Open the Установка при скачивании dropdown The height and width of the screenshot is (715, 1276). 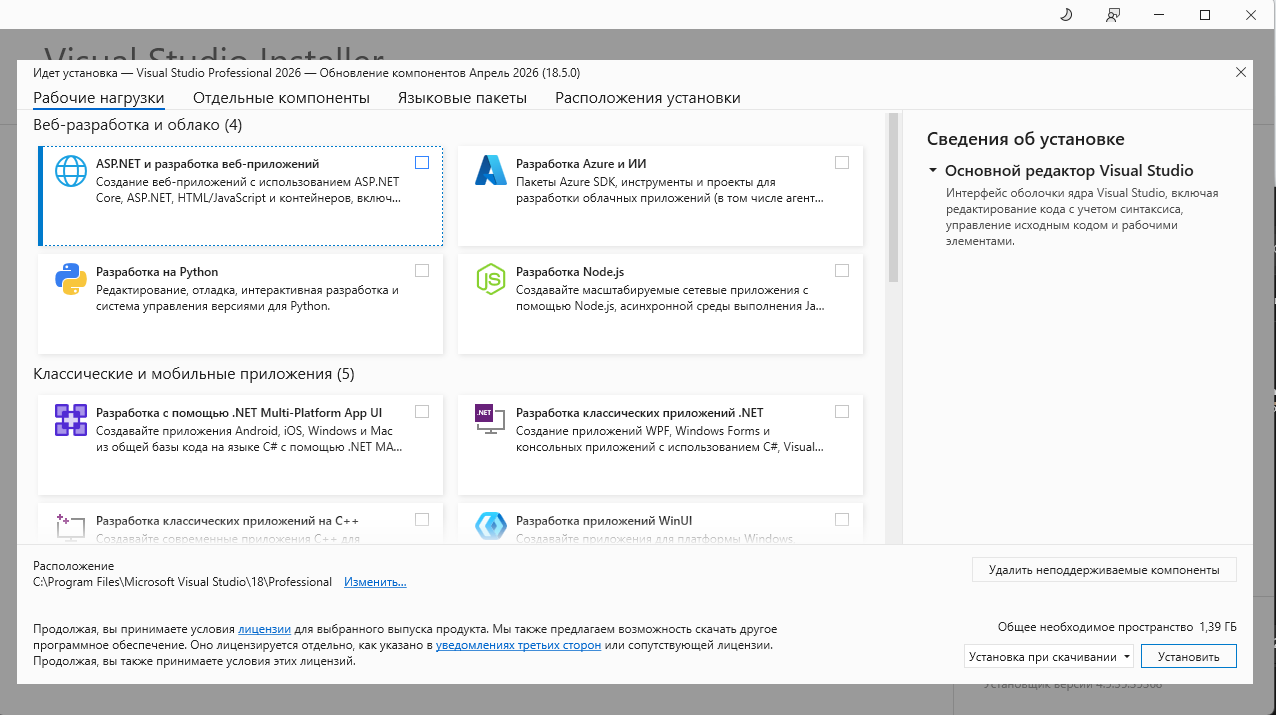pos(1049,657)
